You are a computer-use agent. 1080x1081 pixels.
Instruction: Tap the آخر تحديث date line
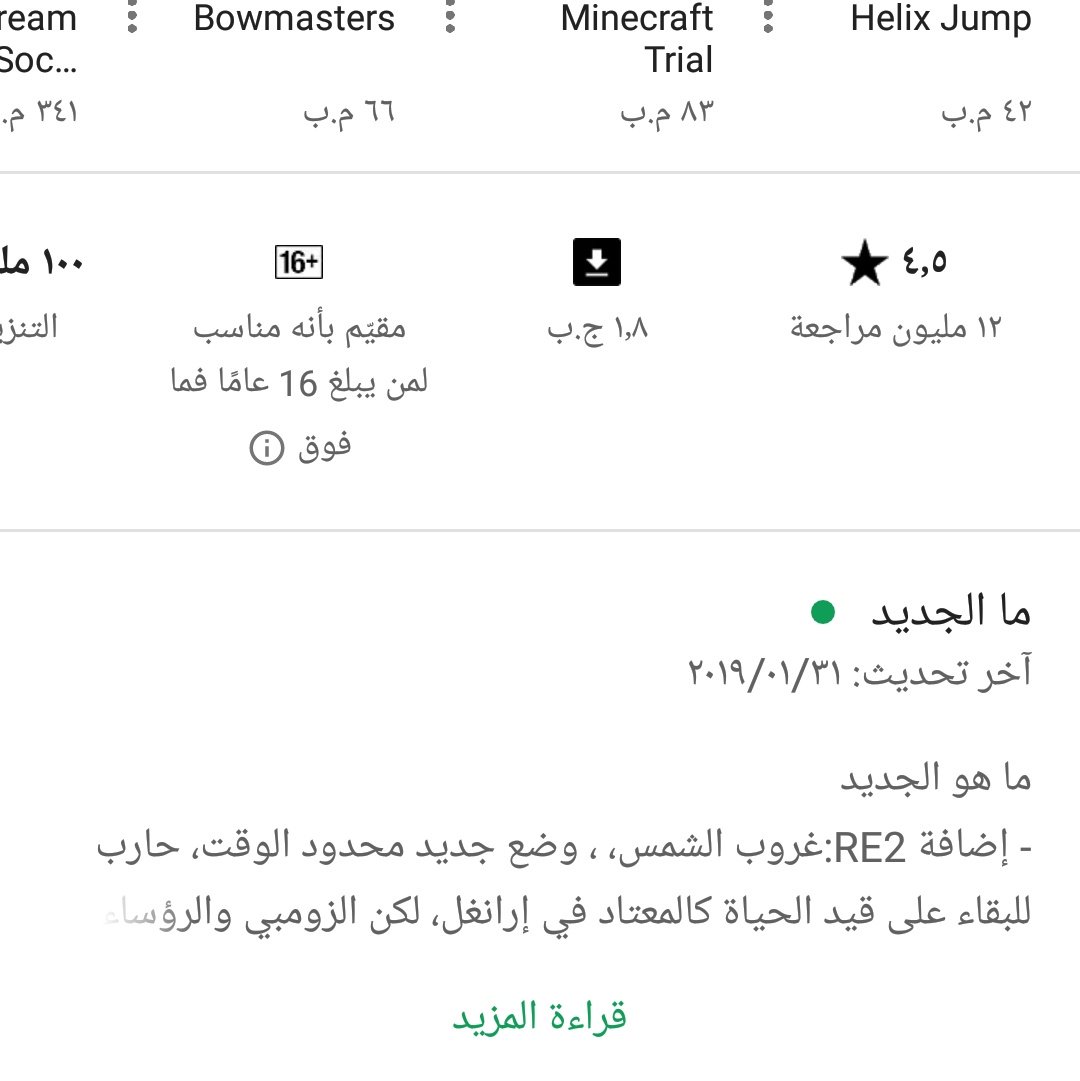[x=859, y=672]
